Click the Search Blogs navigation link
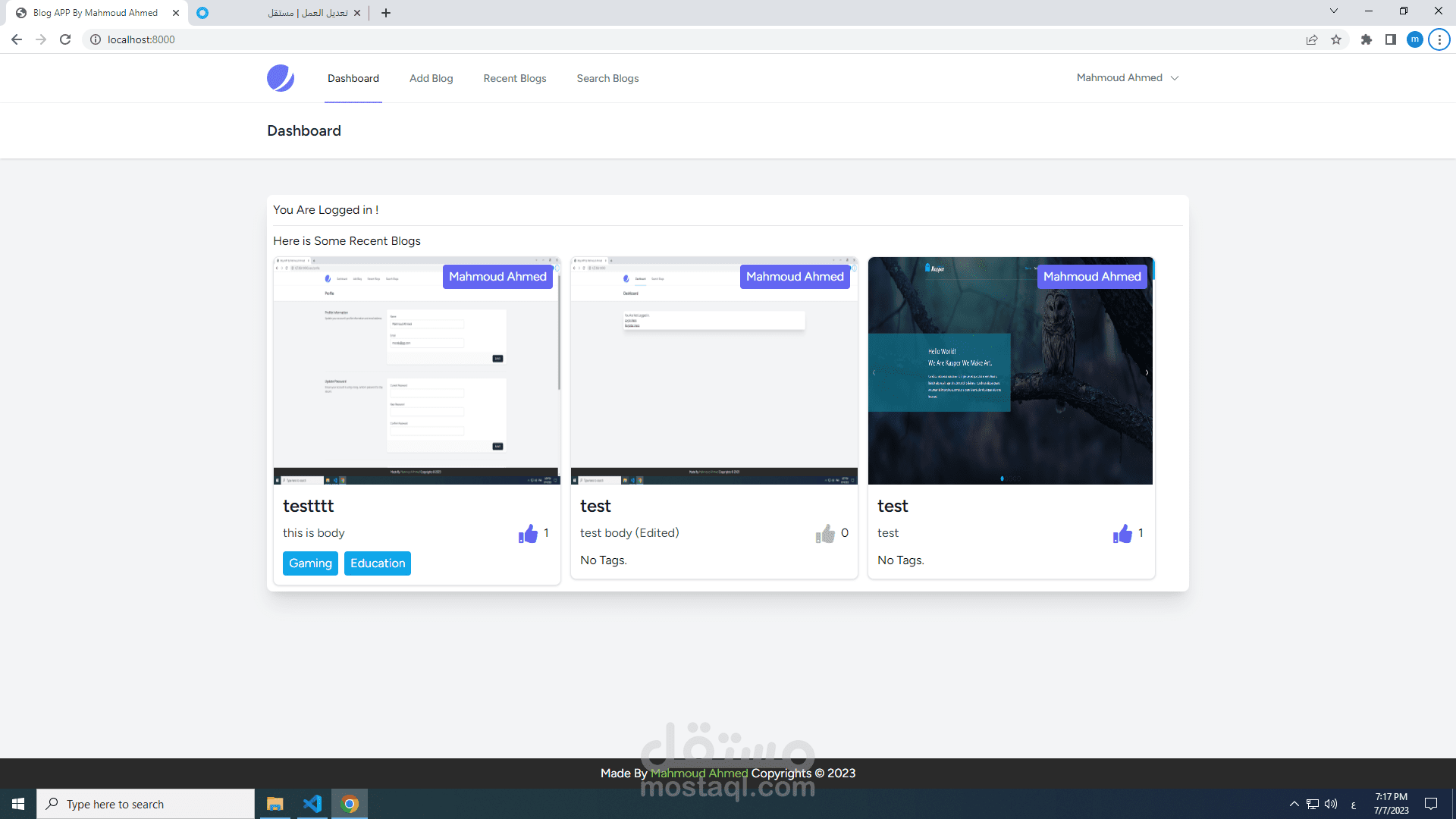This screenshot has width=1456, height=819. coord(607,78)
